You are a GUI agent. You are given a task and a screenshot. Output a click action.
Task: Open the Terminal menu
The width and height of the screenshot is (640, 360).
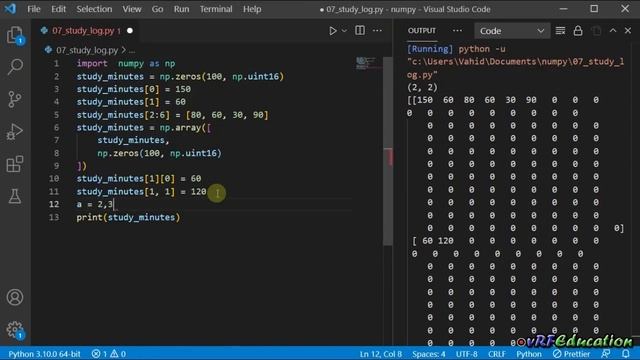click(216, 9)
